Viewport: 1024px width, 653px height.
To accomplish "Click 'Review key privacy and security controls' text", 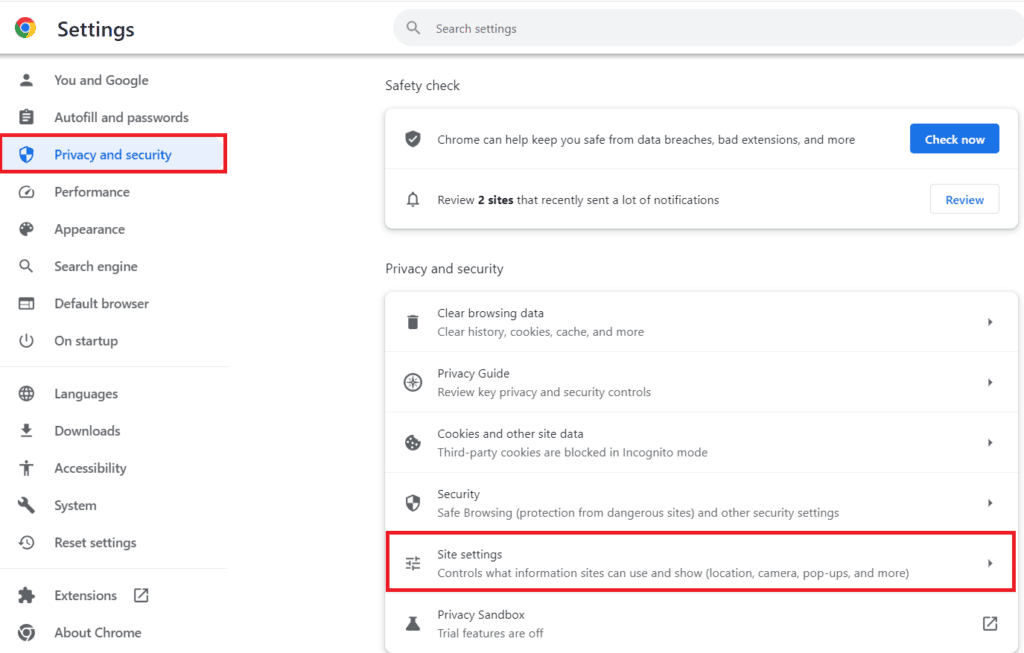I will 544,392.
